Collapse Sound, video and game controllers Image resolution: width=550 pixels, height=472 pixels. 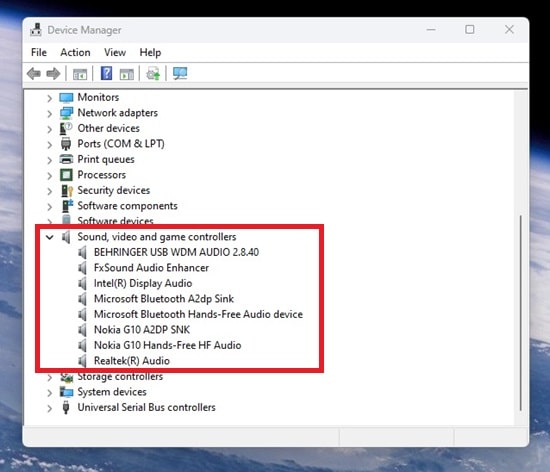click(x=49, y=237)
